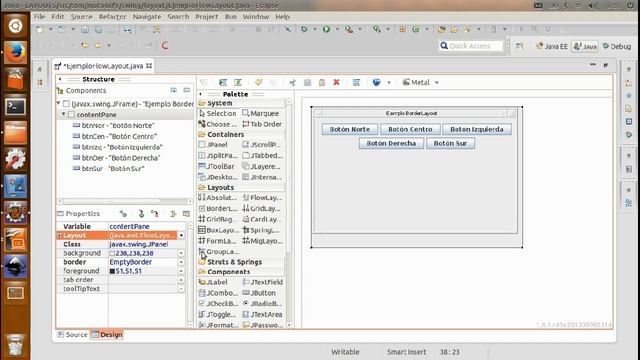Click the Quick Access search field
Screen dimensions: 640x360
click(471, 46)
